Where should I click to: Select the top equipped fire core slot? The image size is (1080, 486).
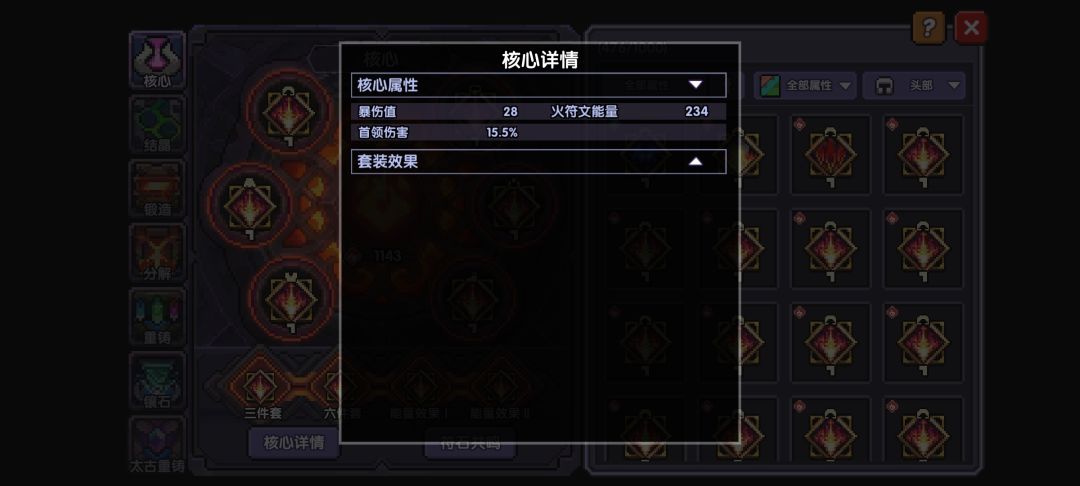pos(290,112)
